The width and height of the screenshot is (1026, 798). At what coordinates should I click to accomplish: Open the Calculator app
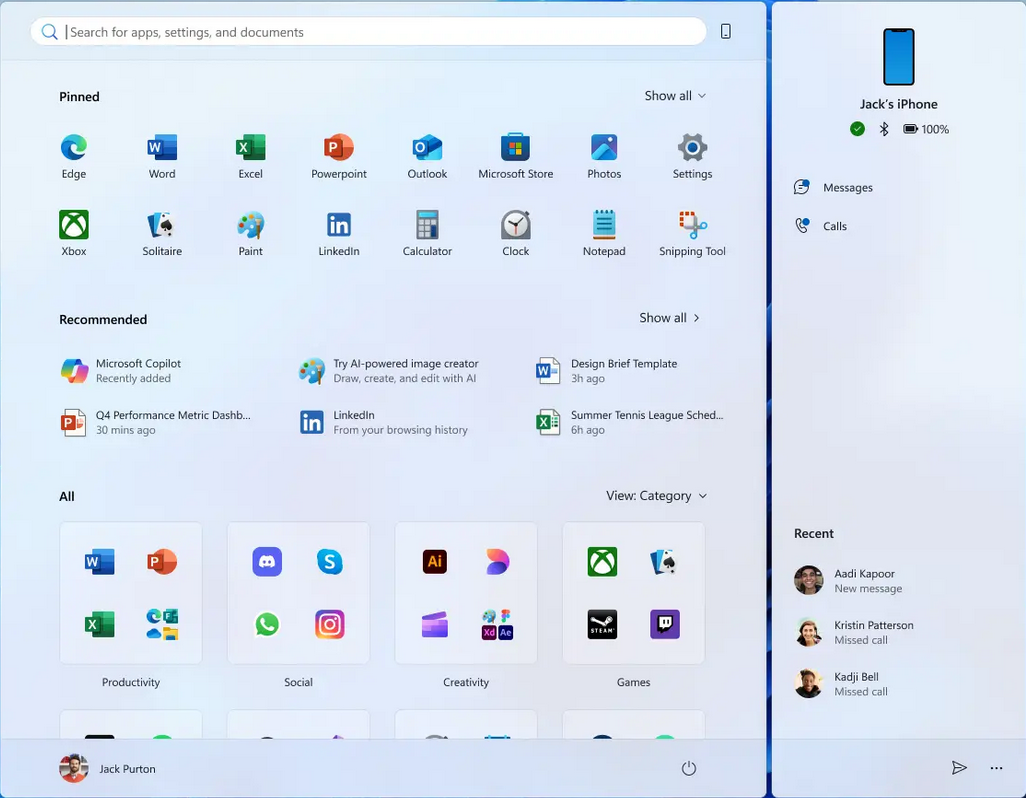pos(427,233)
